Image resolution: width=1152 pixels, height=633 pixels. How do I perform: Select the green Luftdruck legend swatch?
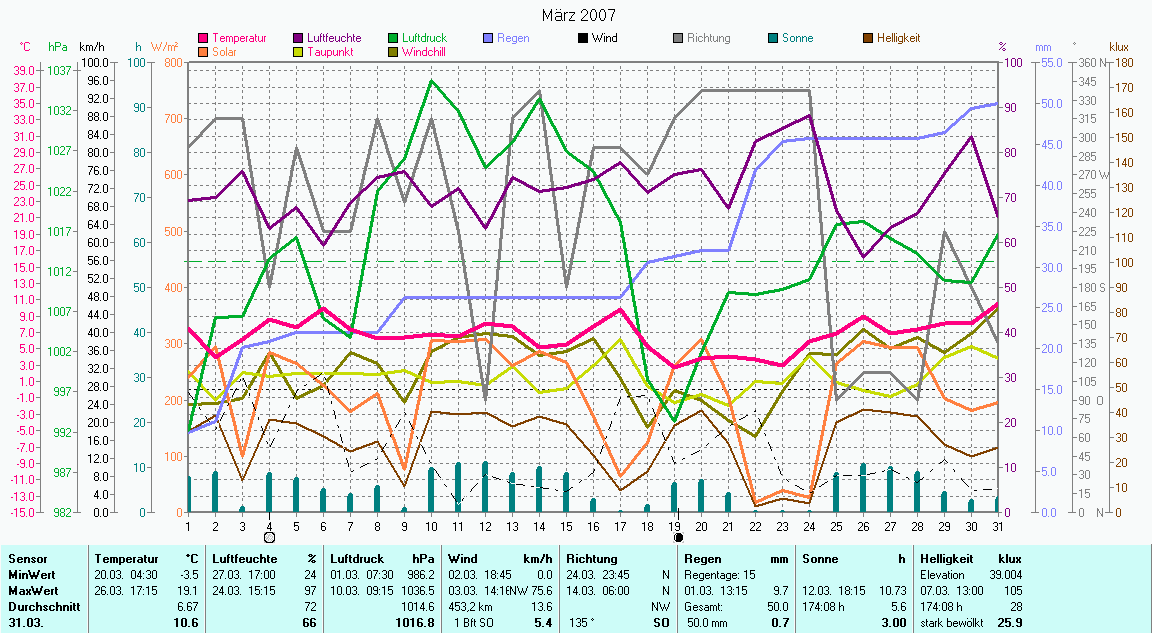[393, 38]
